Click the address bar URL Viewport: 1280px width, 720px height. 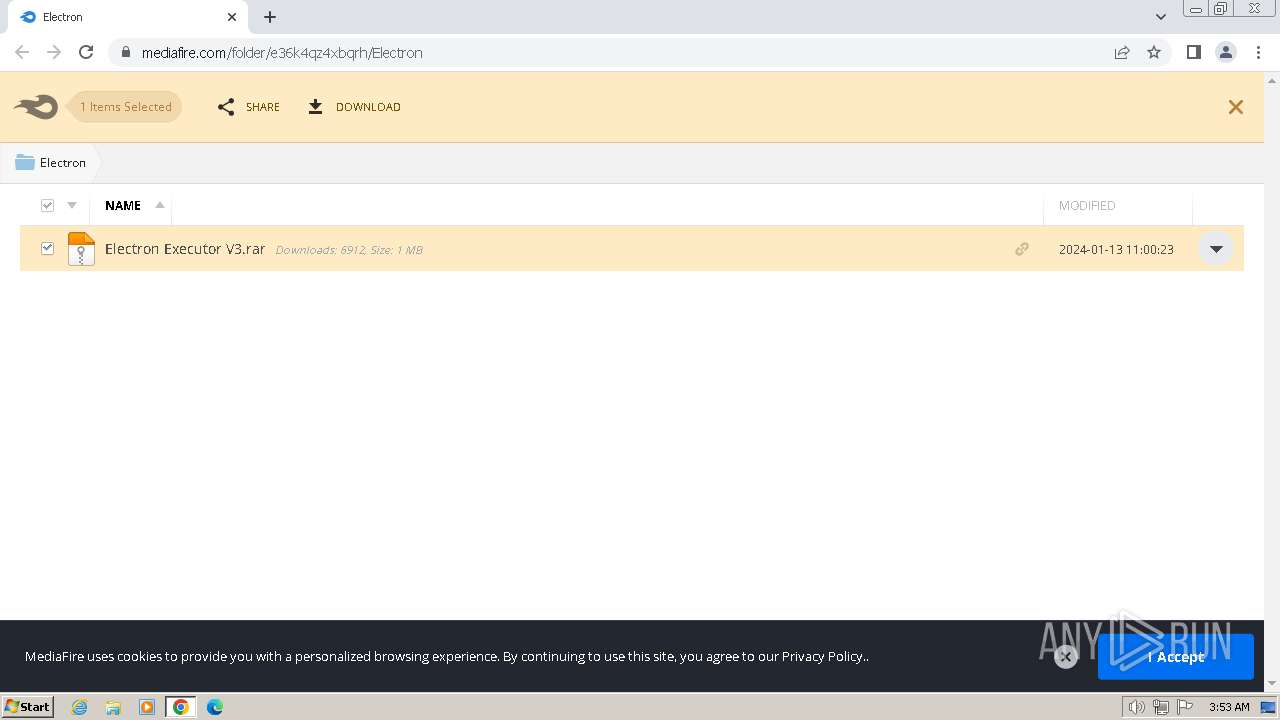pyautogui.click(x=282, y=53)
